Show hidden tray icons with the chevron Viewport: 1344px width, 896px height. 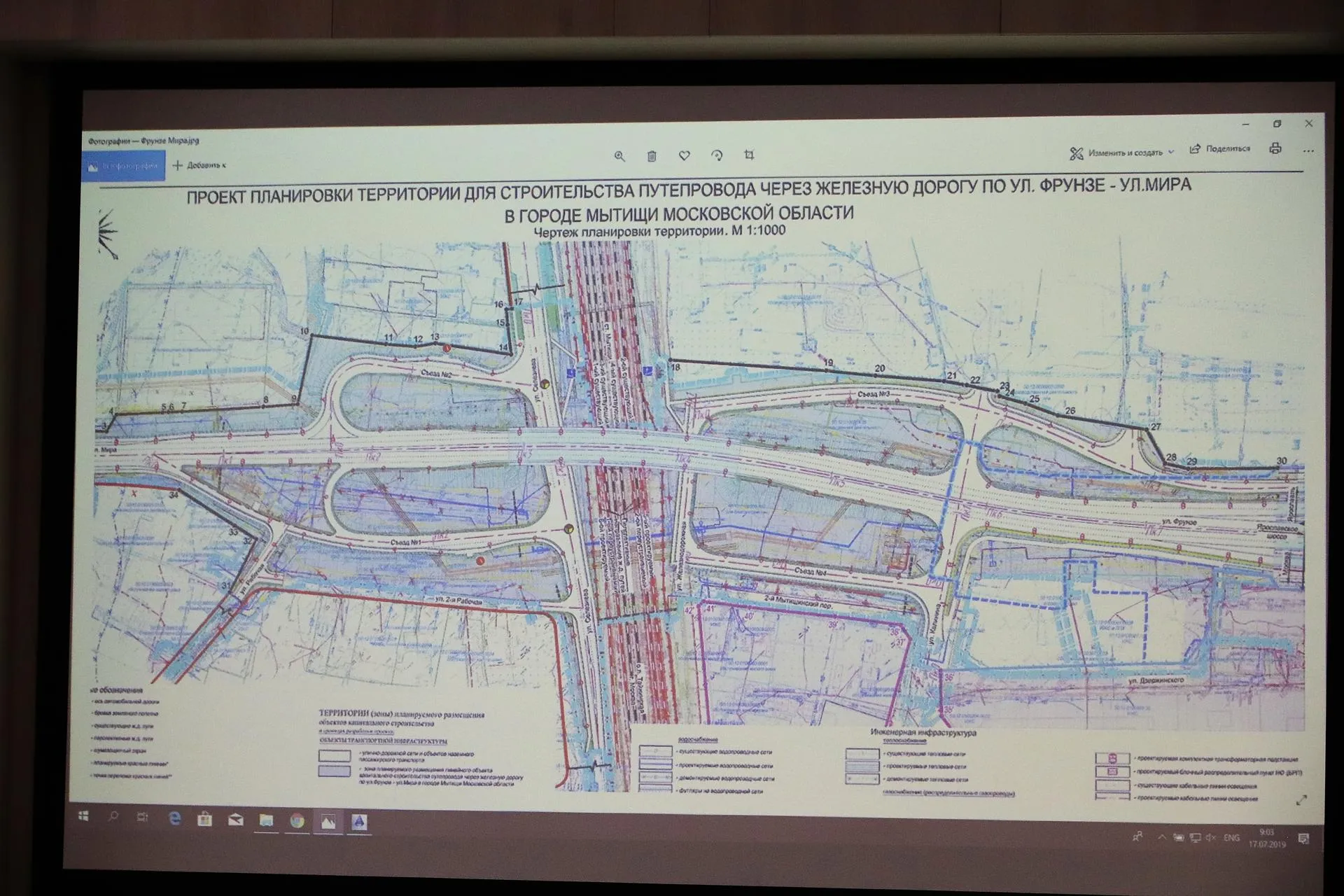coord(1162,836)
